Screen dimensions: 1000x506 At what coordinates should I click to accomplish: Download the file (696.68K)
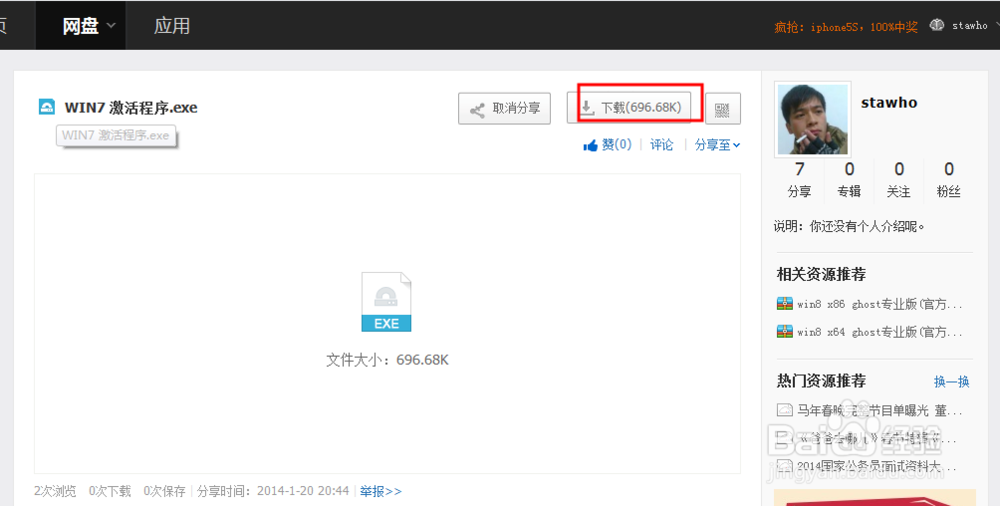click(x=629, y=107)
